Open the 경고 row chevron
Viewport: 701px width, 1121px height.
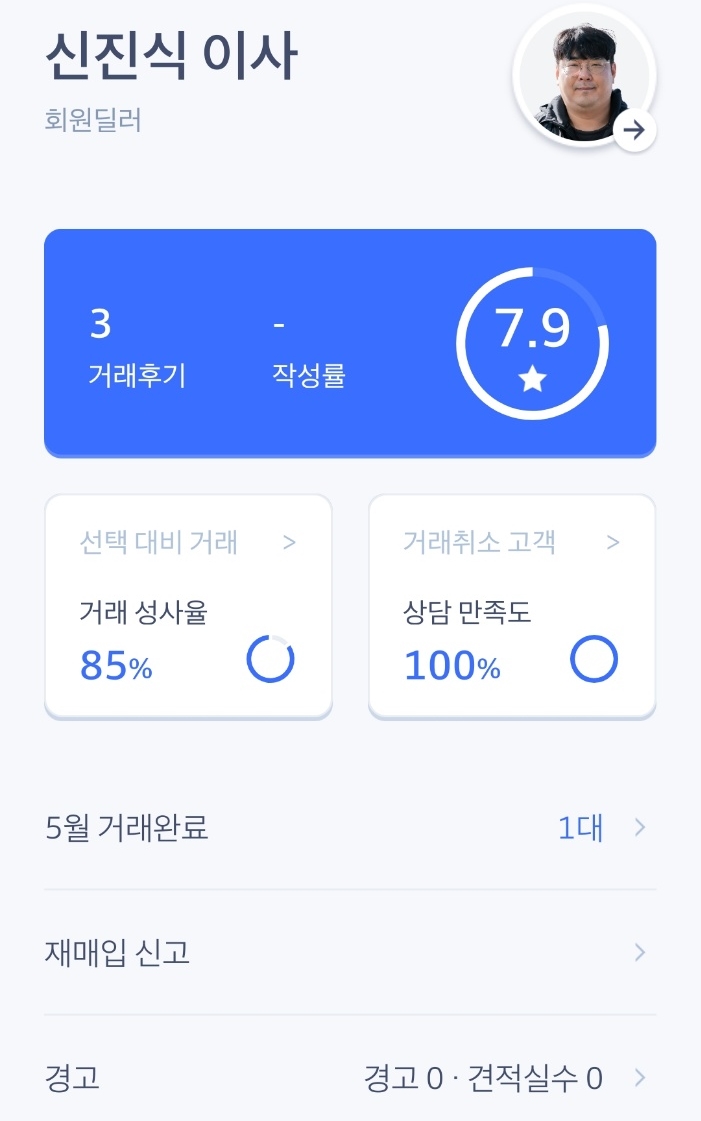pos(640,1078)
